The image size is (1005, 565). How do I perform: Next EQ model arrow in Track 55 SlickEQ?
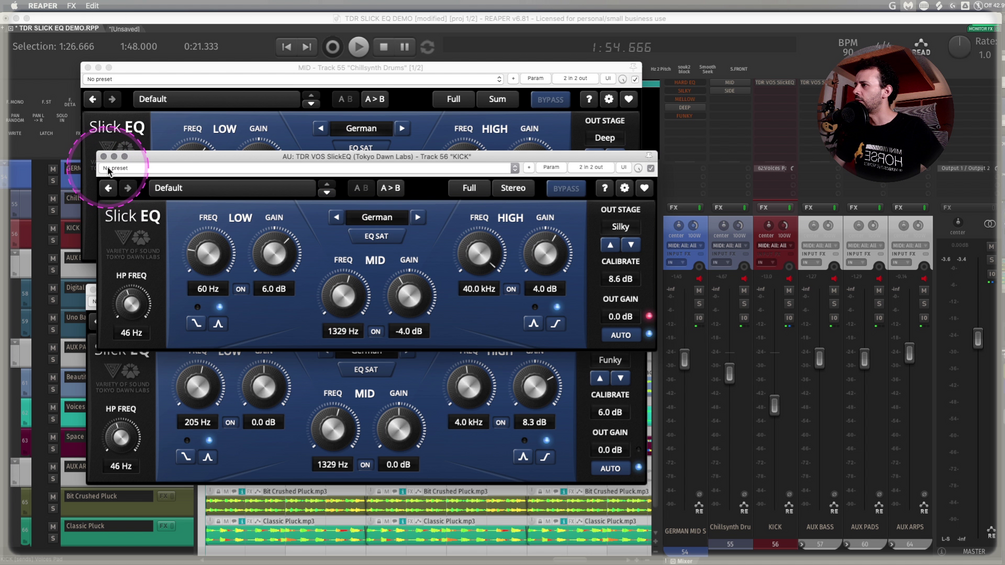click(x=402, y=128)
